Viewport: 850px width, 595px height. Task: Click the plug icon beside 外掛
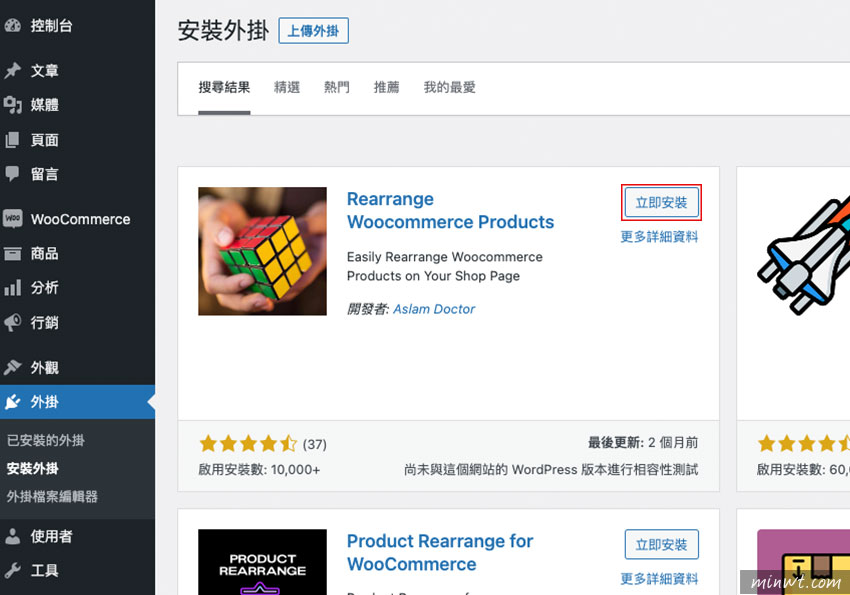12,402
